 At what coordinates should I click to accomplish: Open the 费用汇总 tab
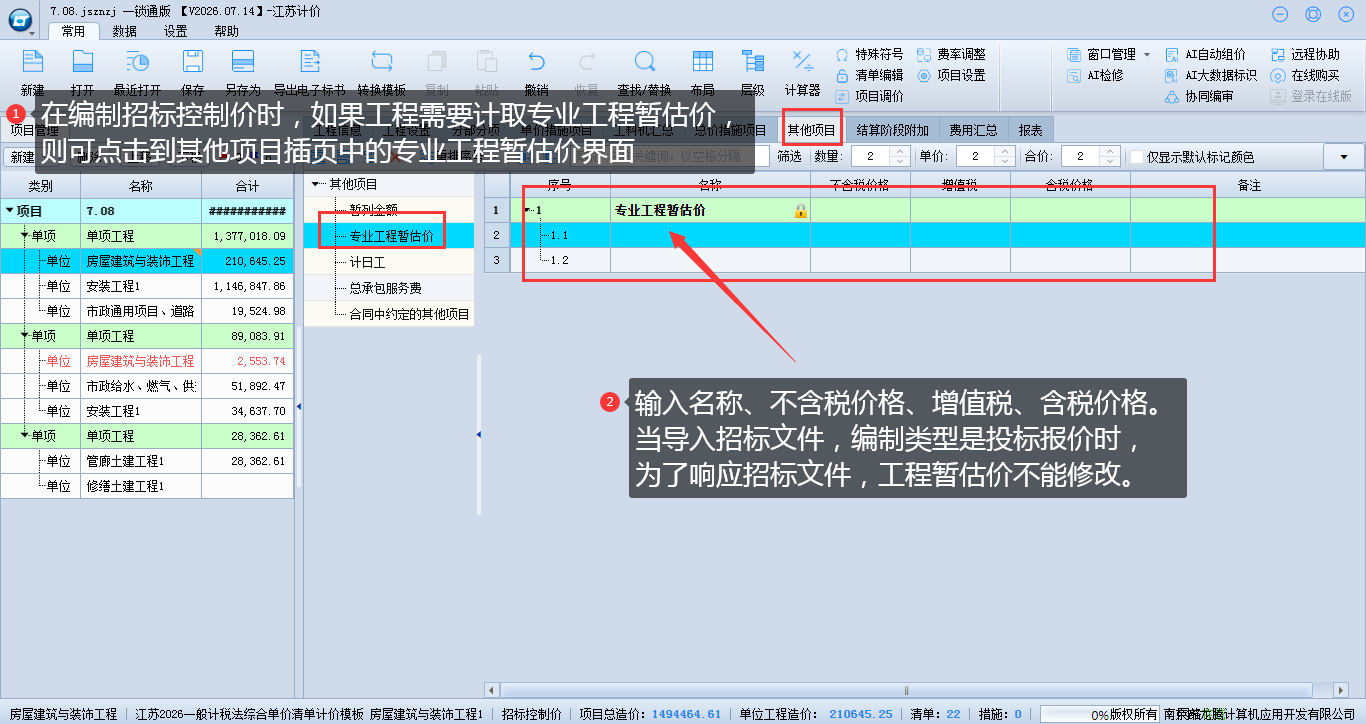pyautogui.click(x=974, y=130)
